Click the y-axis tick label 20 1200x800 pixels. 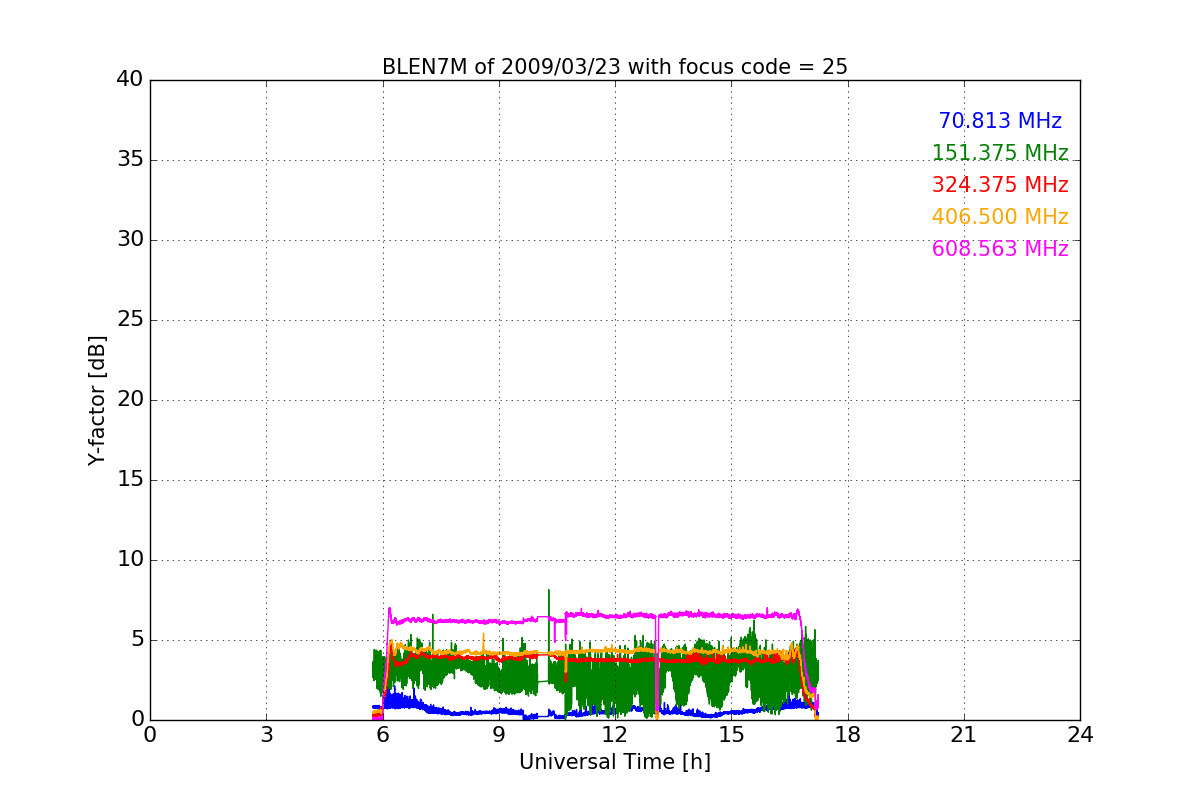pos(130,400)
